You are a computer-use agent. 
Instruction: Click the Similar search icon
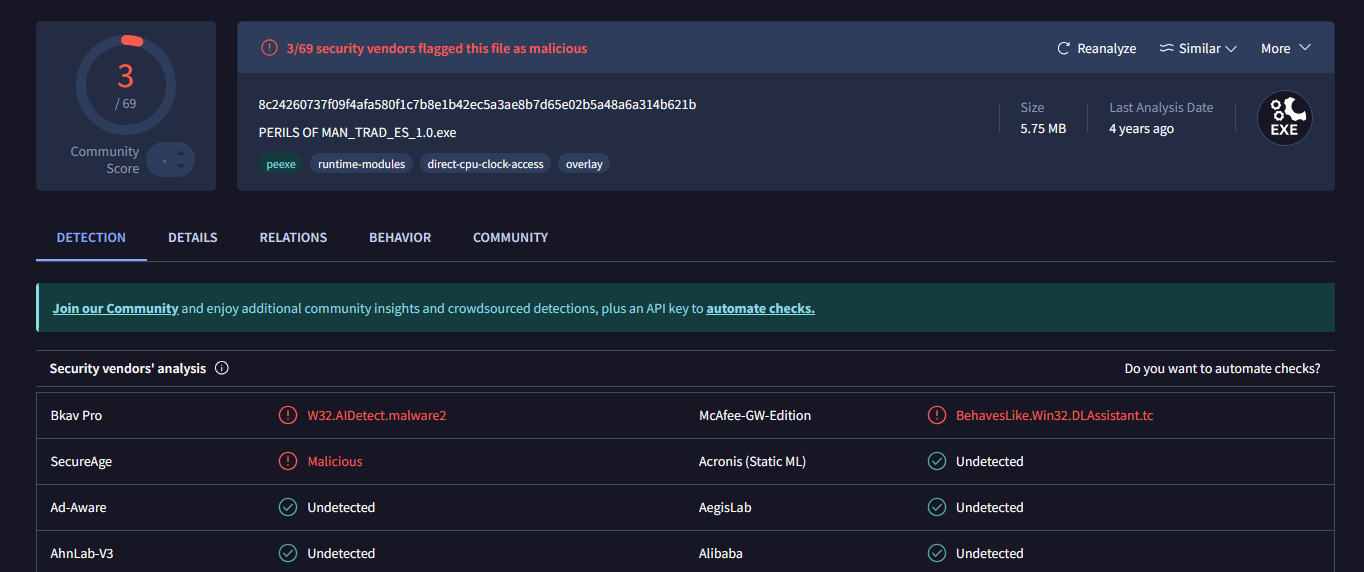[1166, 48]
